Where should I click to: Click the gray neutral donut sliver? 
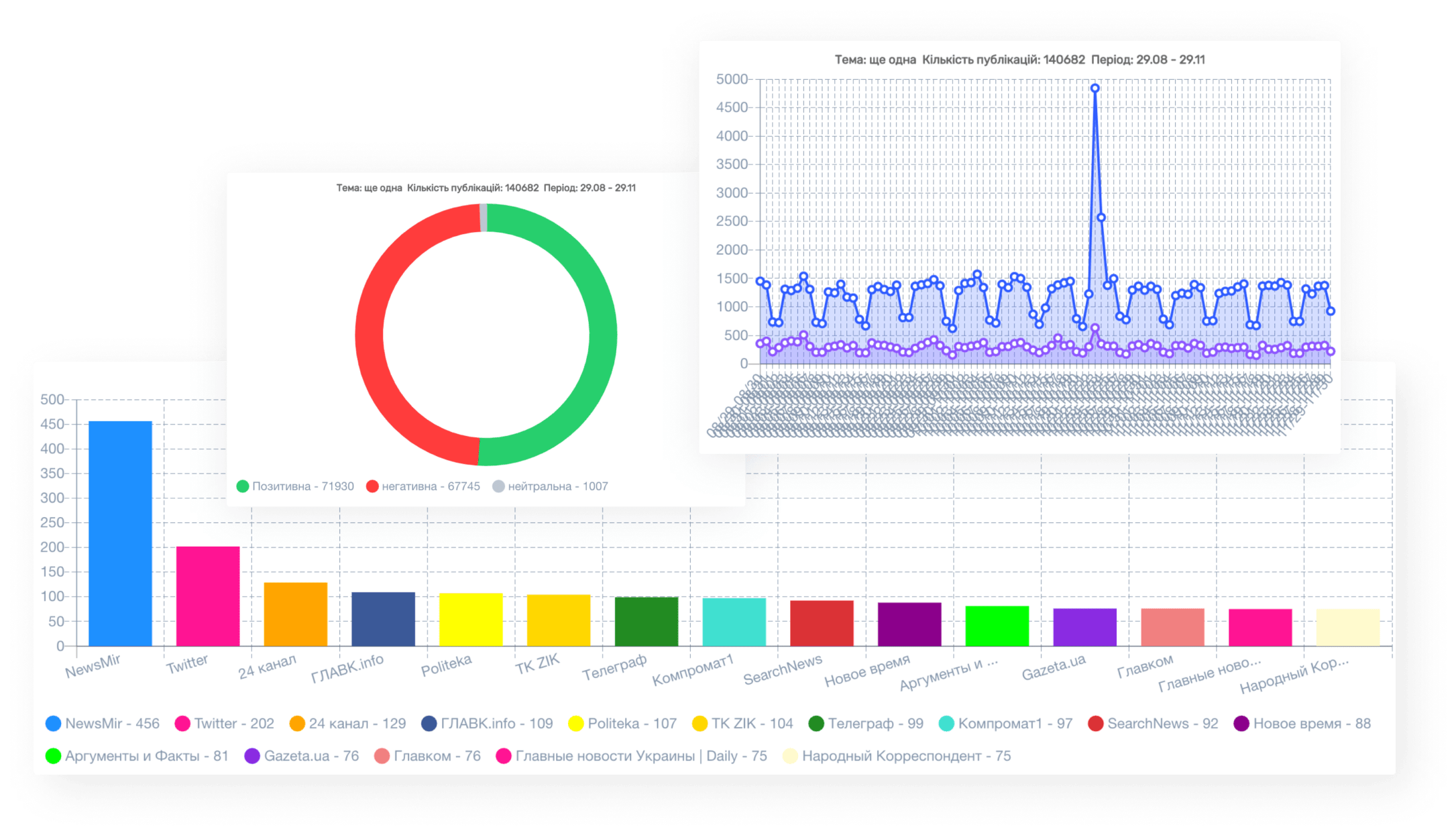pos(484,217)
